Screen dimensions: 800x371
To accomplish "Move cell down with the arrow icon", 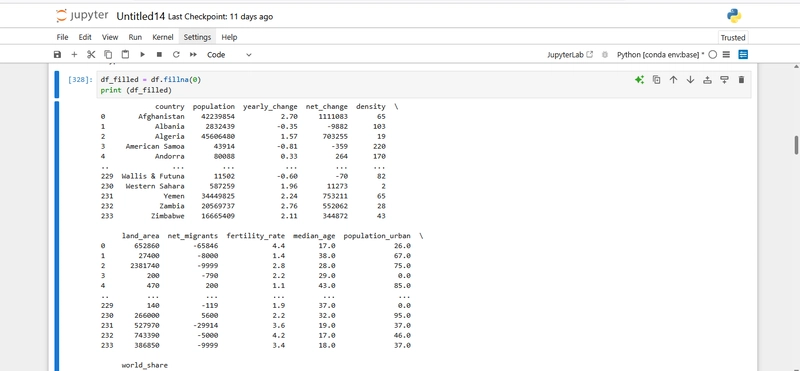I will (x=690, y=80).
